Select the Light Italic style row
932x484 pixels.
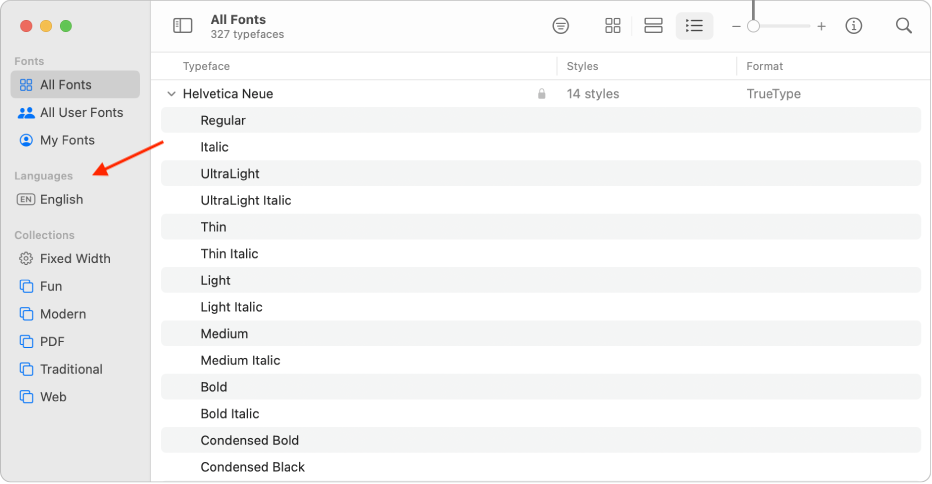coord(541,307)
